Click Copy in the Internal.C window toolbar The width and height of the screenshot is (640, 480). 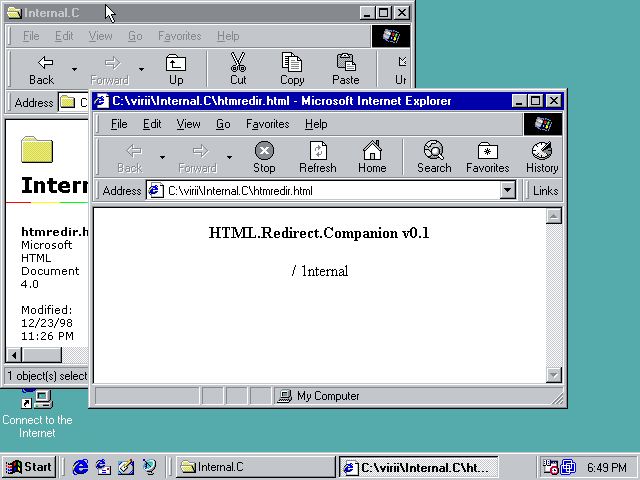point(292,69)
